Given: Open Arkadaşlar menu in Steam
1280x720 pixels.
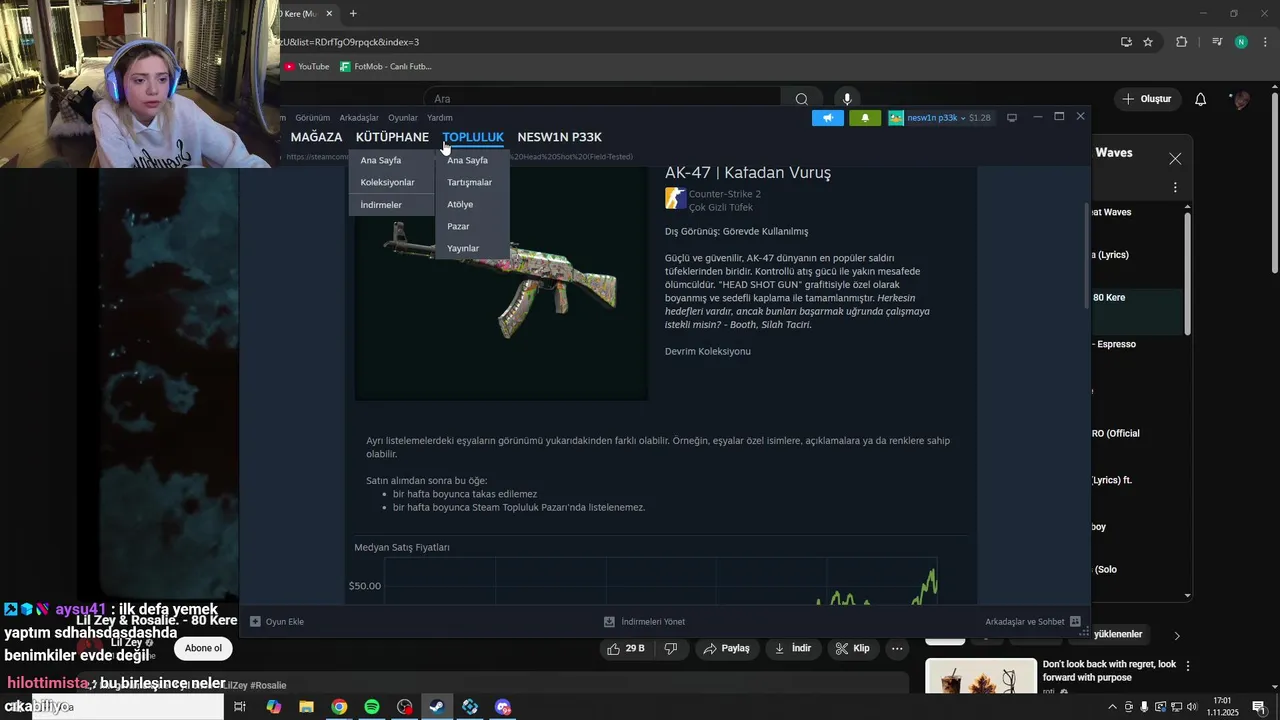Looking at the screenshot, I should coord(359,118).
